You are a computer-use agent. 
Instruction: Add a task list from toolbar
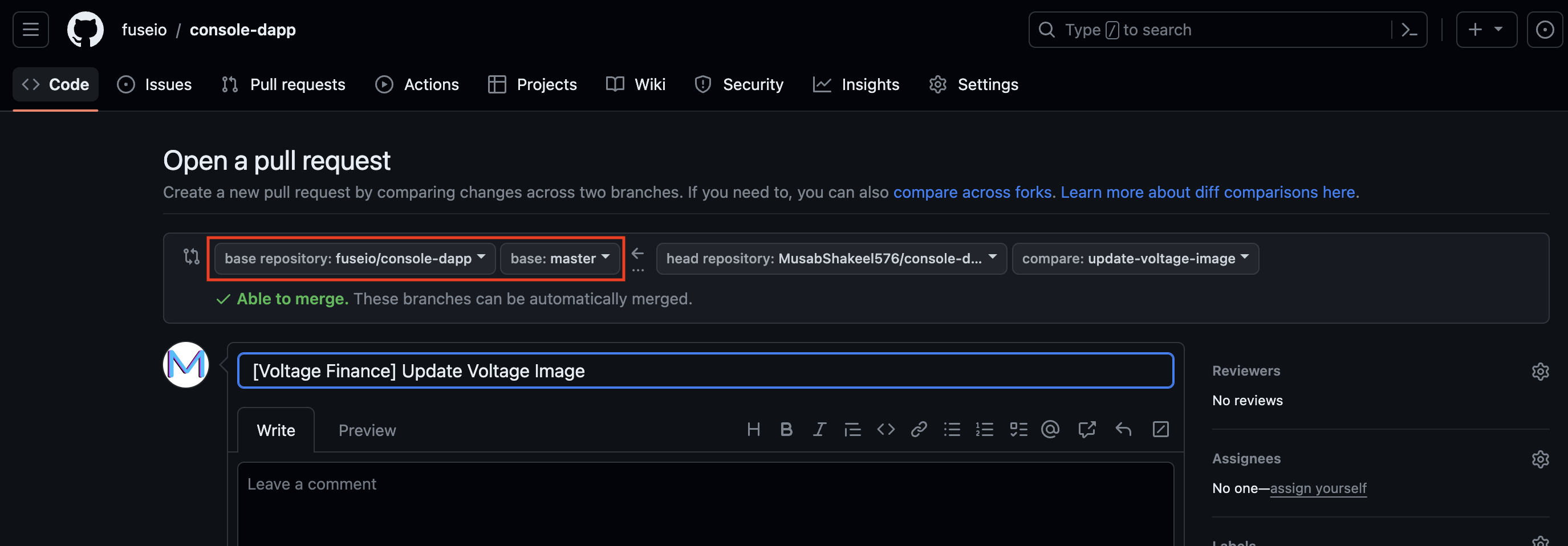[1018, 430]
